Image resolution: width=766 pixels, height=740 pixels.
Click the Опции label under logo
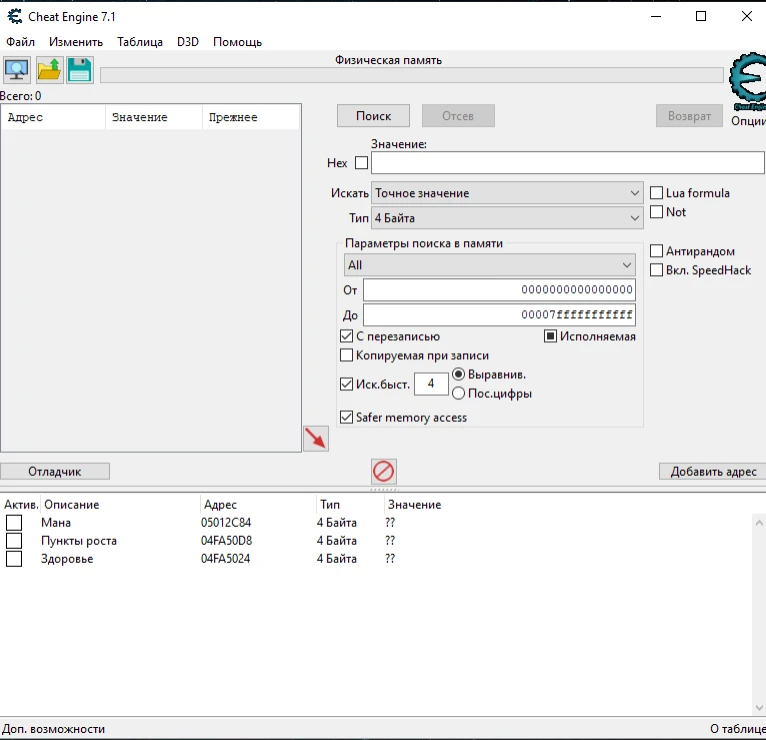(x=748, y=121)
